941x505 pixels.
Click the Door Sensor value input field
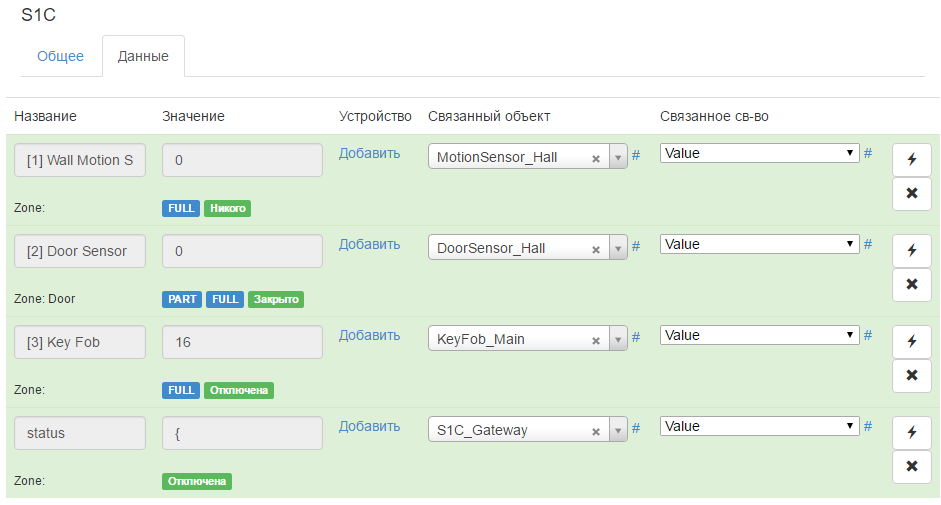(242, 251)
